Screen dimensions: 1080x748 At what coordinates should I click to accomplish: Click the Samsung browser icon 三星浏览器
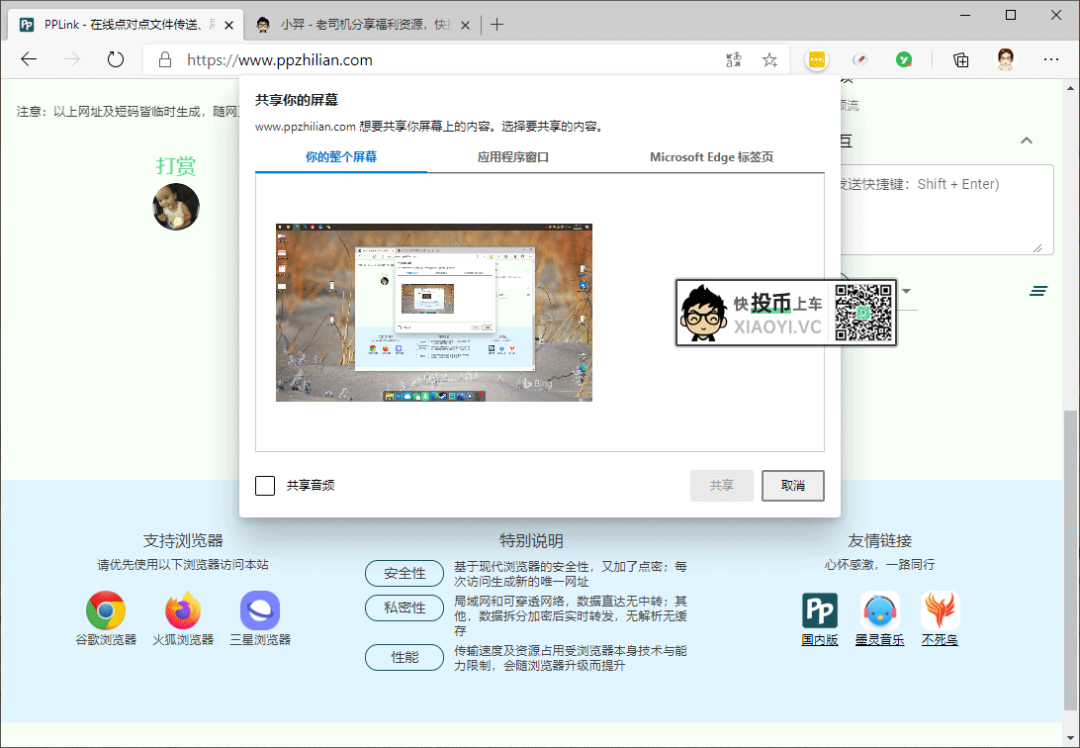[259, 610]
